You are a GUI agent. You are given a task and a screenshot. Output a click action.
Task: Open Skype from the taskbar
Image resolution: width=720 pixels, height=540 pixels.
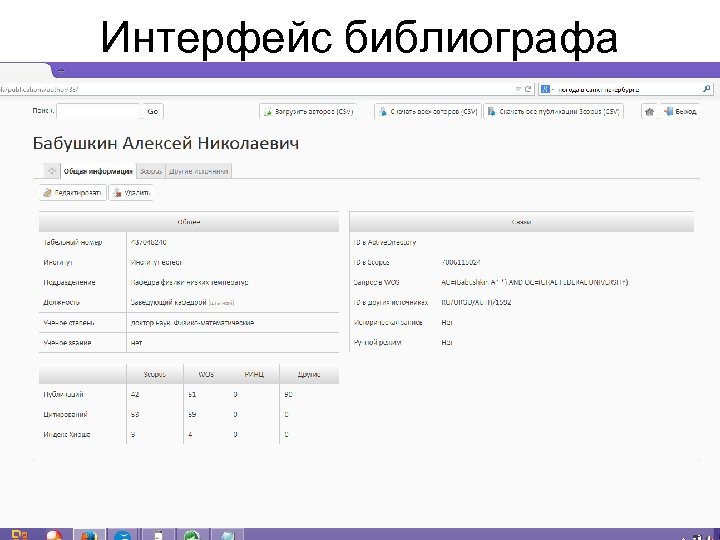click(123, 535)
